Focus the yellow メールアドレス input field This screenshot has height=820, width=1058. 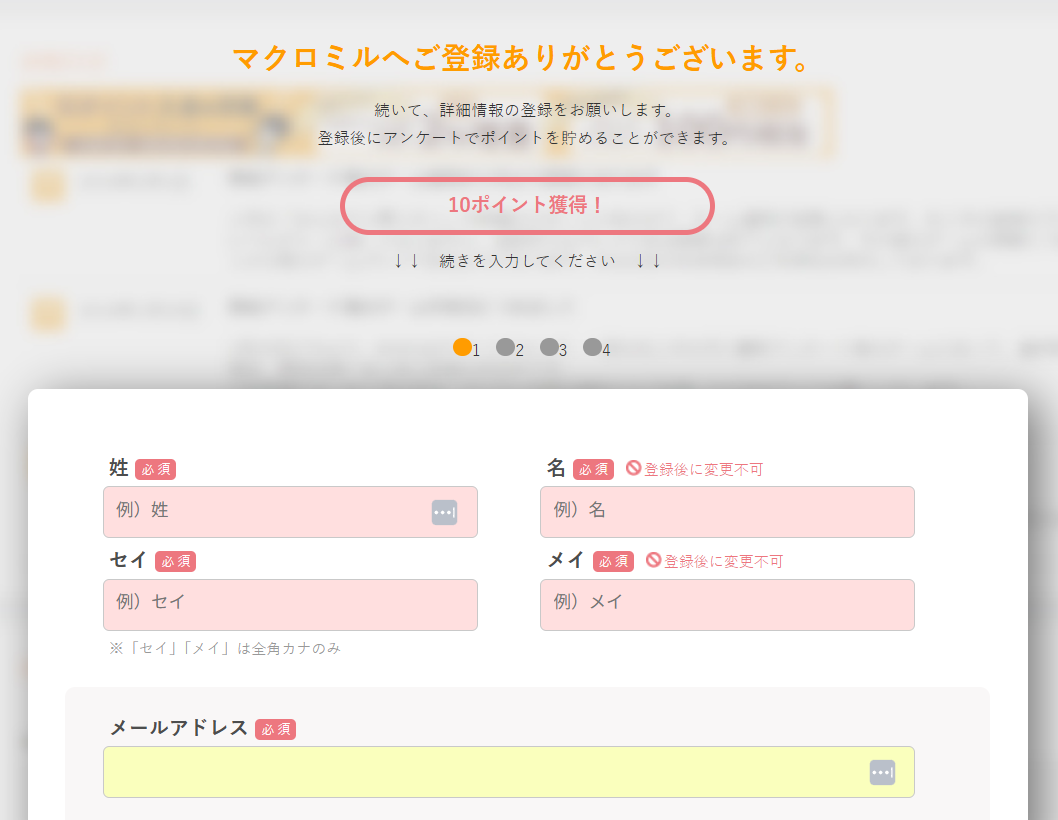tap(480, 772)
